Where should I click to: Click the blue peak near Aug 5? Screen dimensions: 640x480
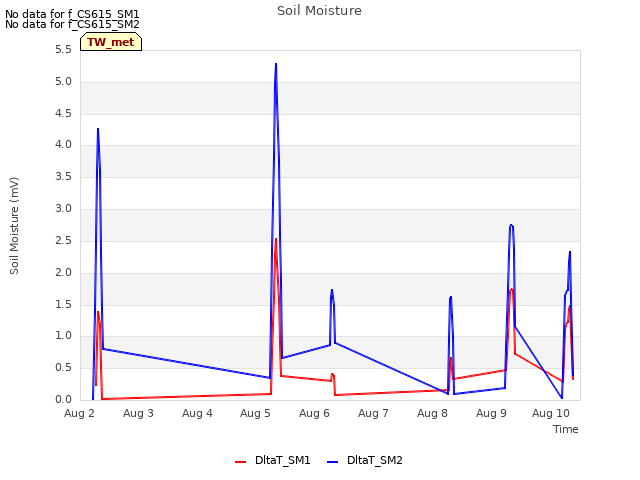click(x=276, y=64)
